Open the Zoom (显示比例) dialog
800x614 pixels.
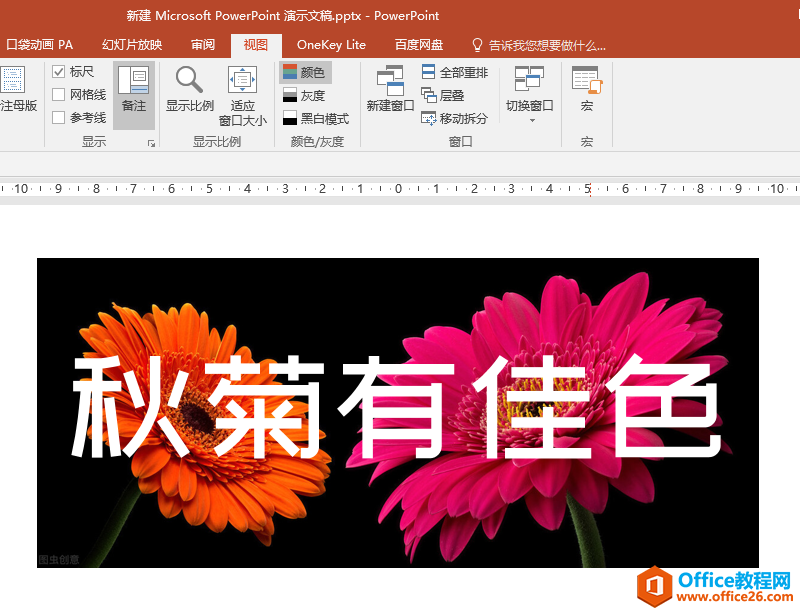click(x=189, y=89)
